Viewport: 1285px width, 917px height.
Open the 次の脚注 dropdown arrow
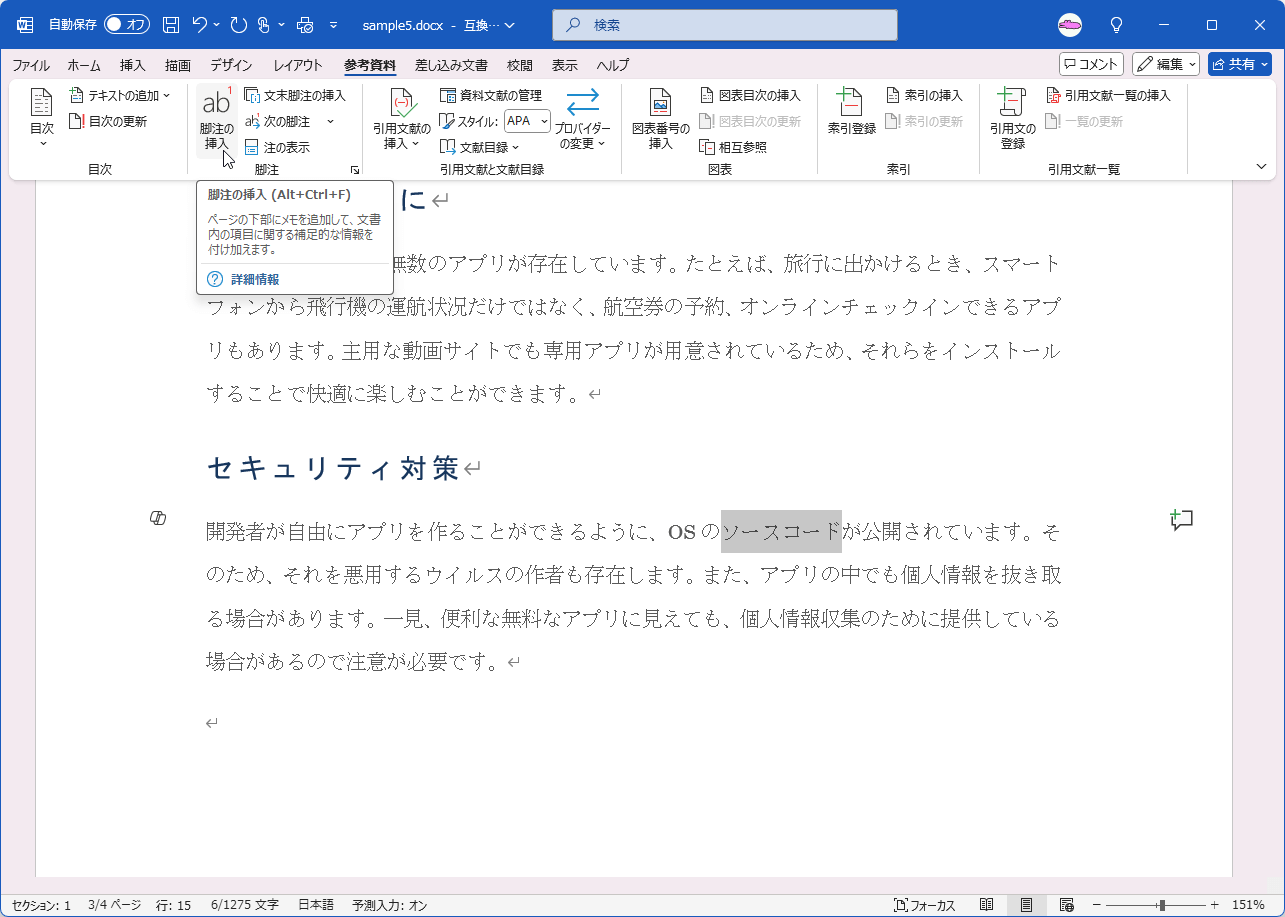(x=330, y=120)
